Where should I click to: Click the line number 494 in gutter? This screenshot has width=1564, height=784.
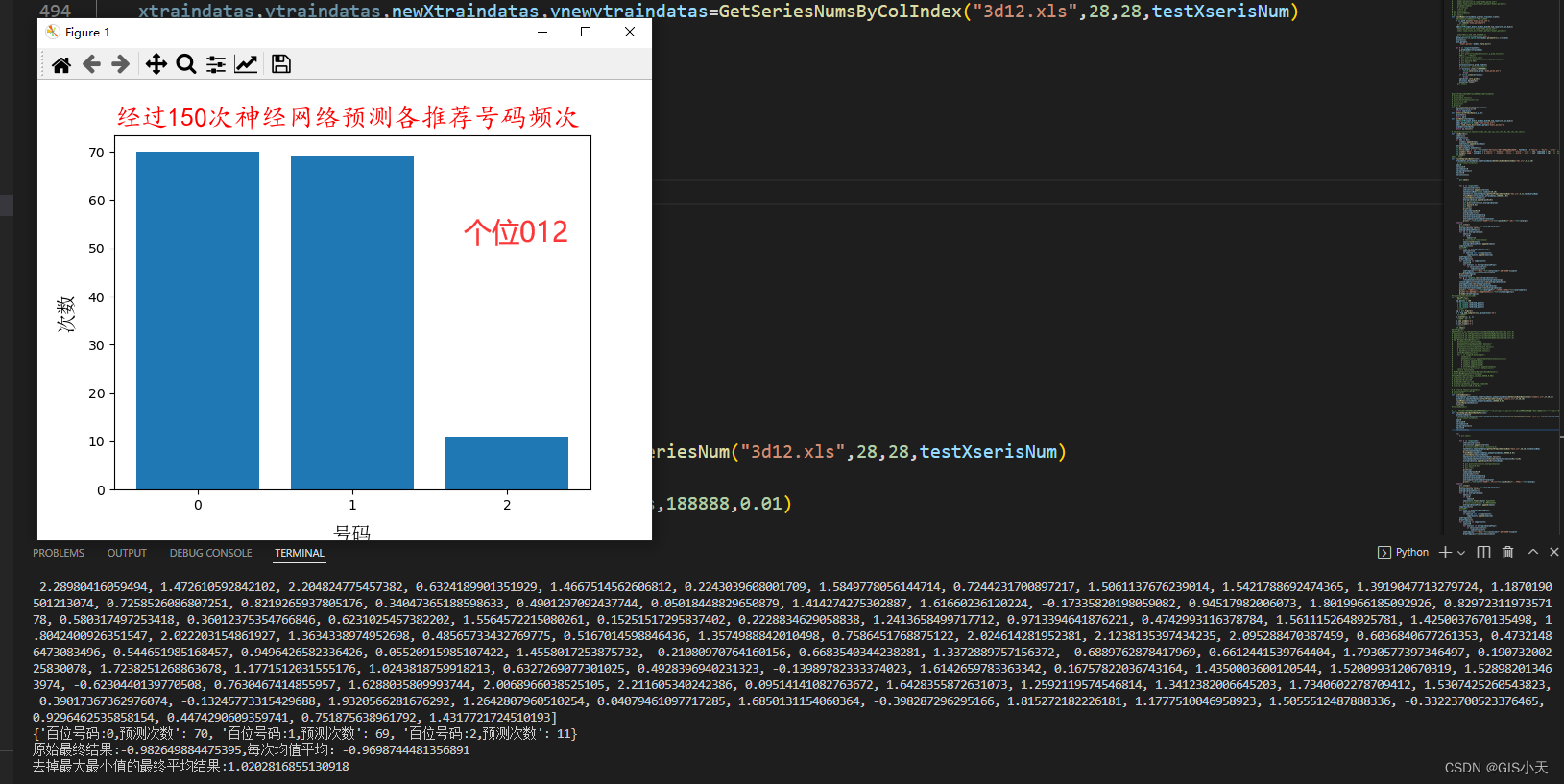click(55, 12)
